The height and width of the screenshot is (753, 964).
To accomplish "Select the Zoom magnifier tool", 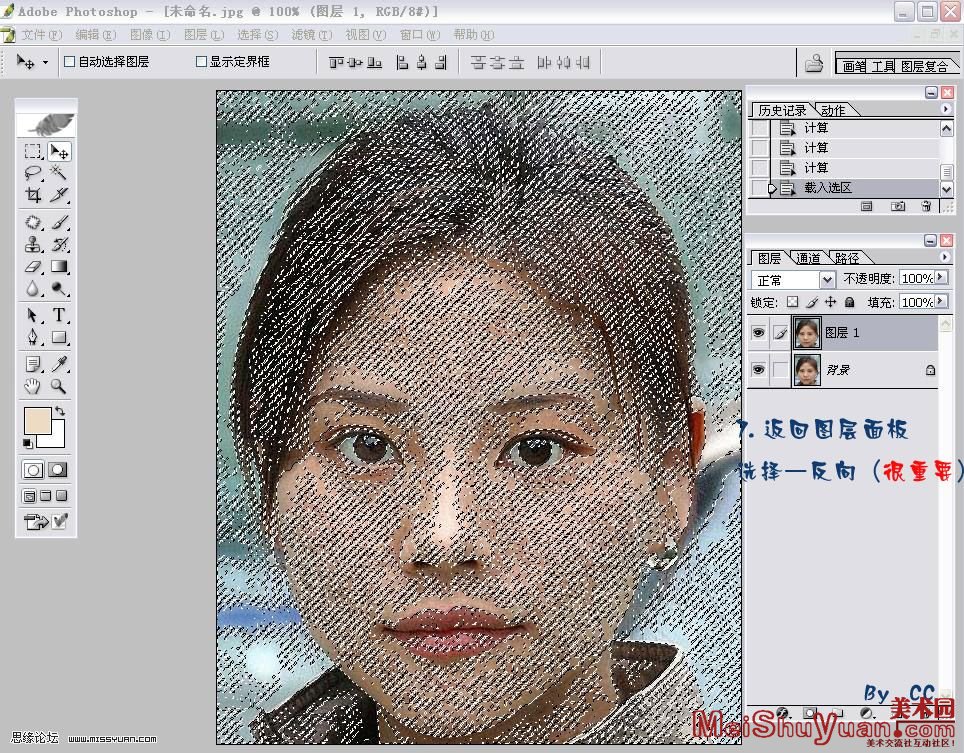I will [x=59, y=386].
